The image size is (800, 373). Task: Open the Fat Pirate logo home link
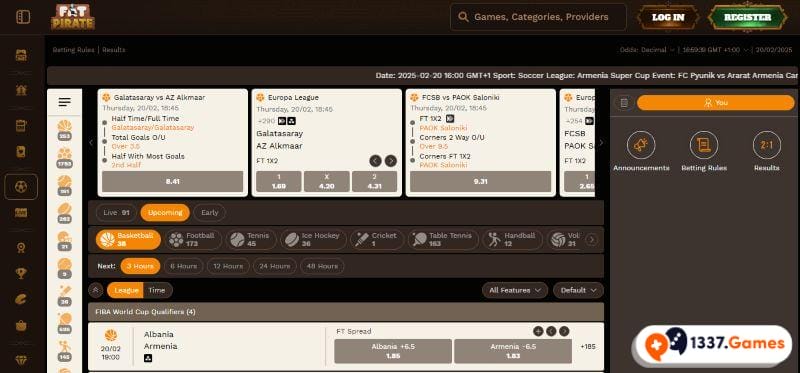click(x=72, y=17)
